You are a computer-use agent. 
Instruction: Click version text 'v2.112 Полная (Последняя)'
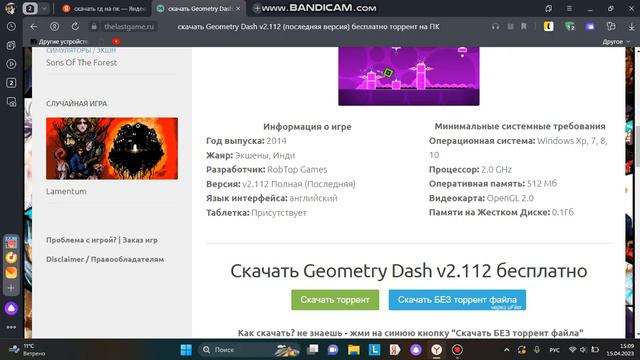(x=299, y=184)
